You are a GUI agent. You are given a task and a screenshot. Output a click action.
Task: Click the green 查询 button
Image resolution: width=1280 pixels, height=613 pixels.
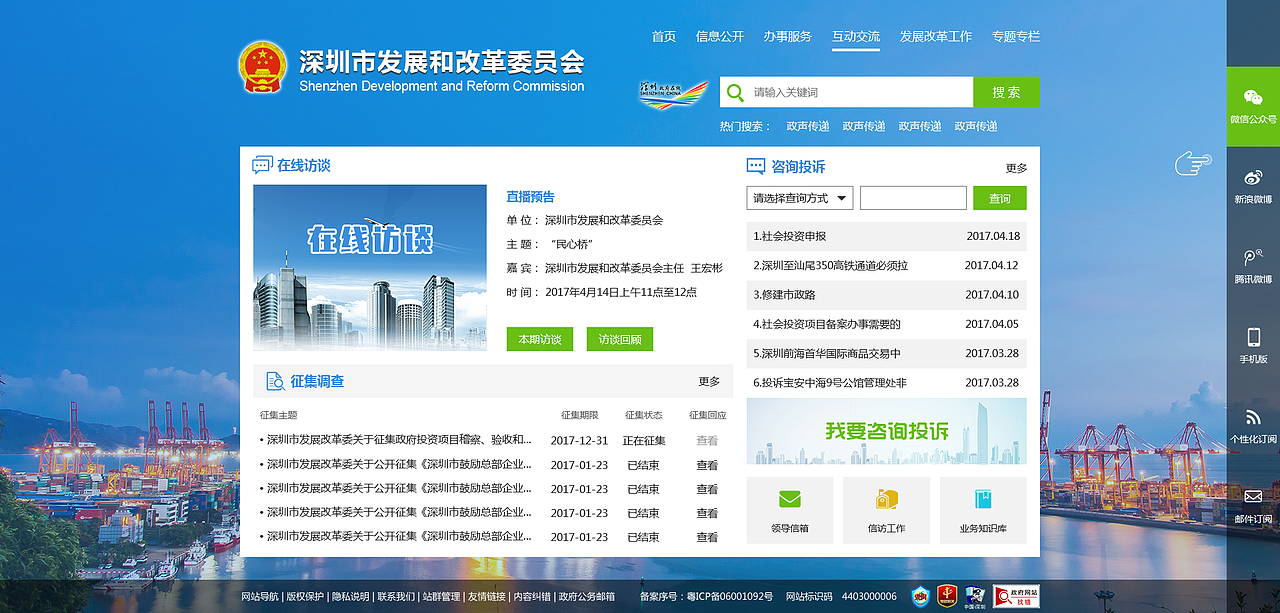tap(1000, 198)
